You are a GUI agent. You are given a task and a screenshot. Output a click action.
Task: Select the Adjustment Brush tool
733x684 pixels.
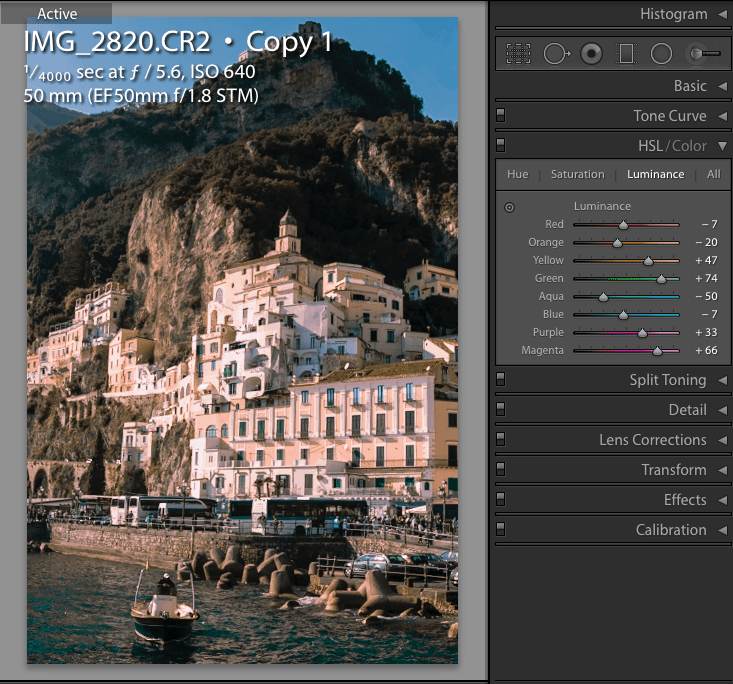[705, 54]
